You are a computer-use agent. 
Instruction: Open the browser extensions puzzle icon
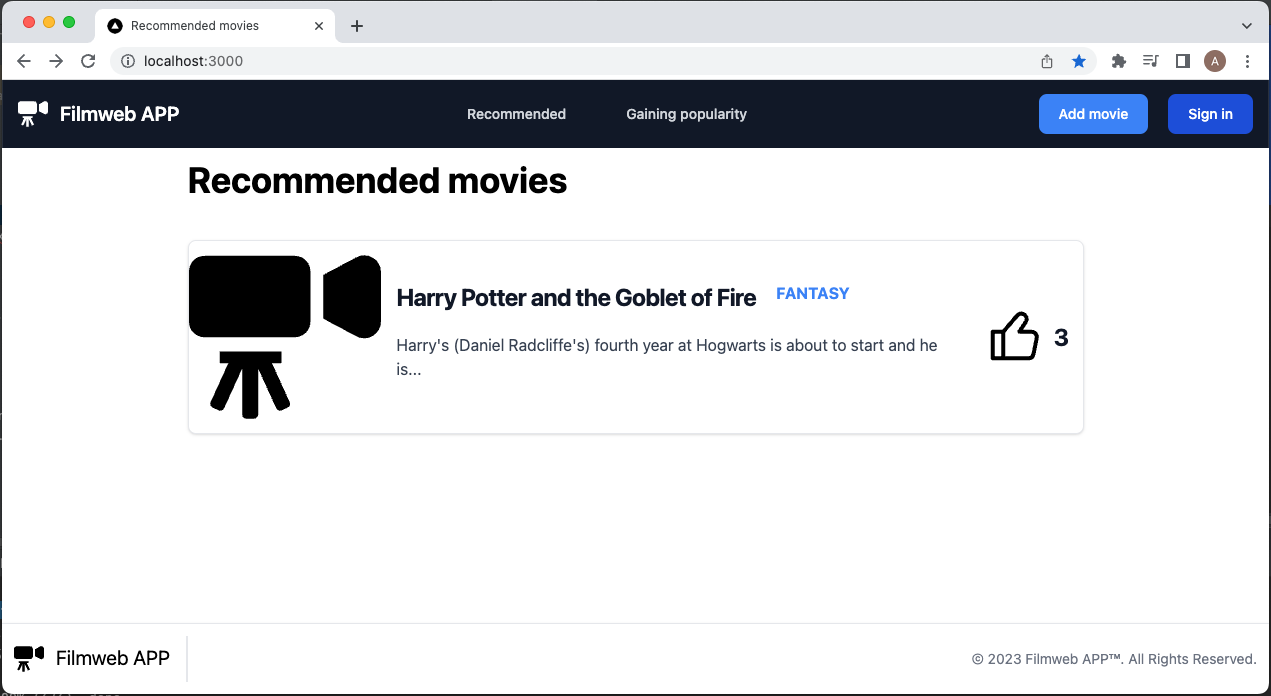[x=1119, y=61]
